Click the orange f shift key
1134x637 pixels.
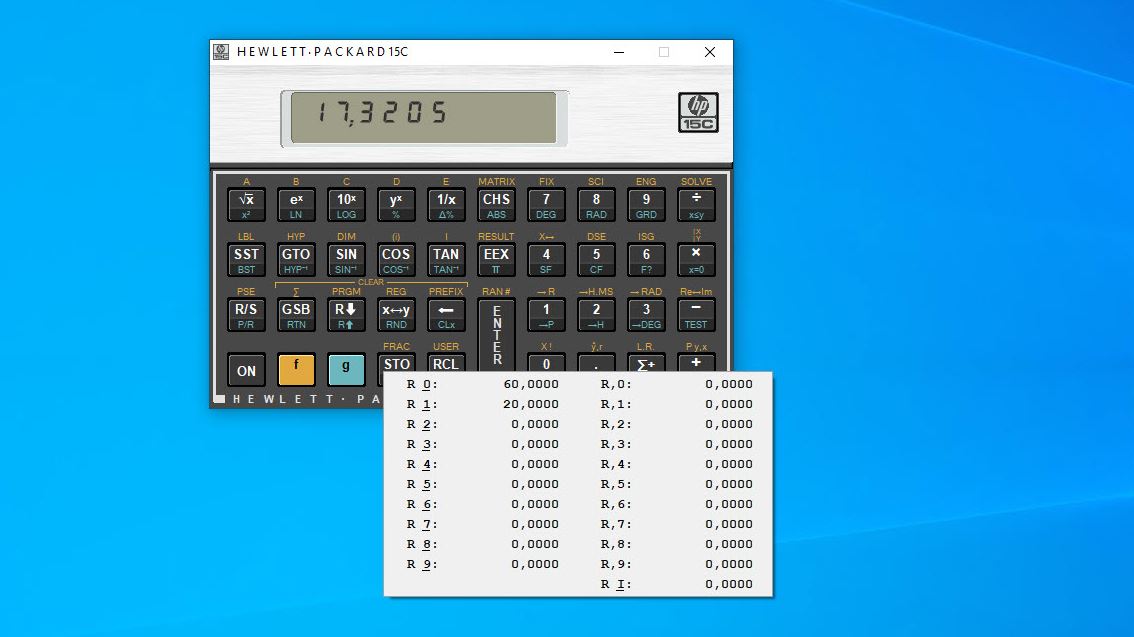296,370
